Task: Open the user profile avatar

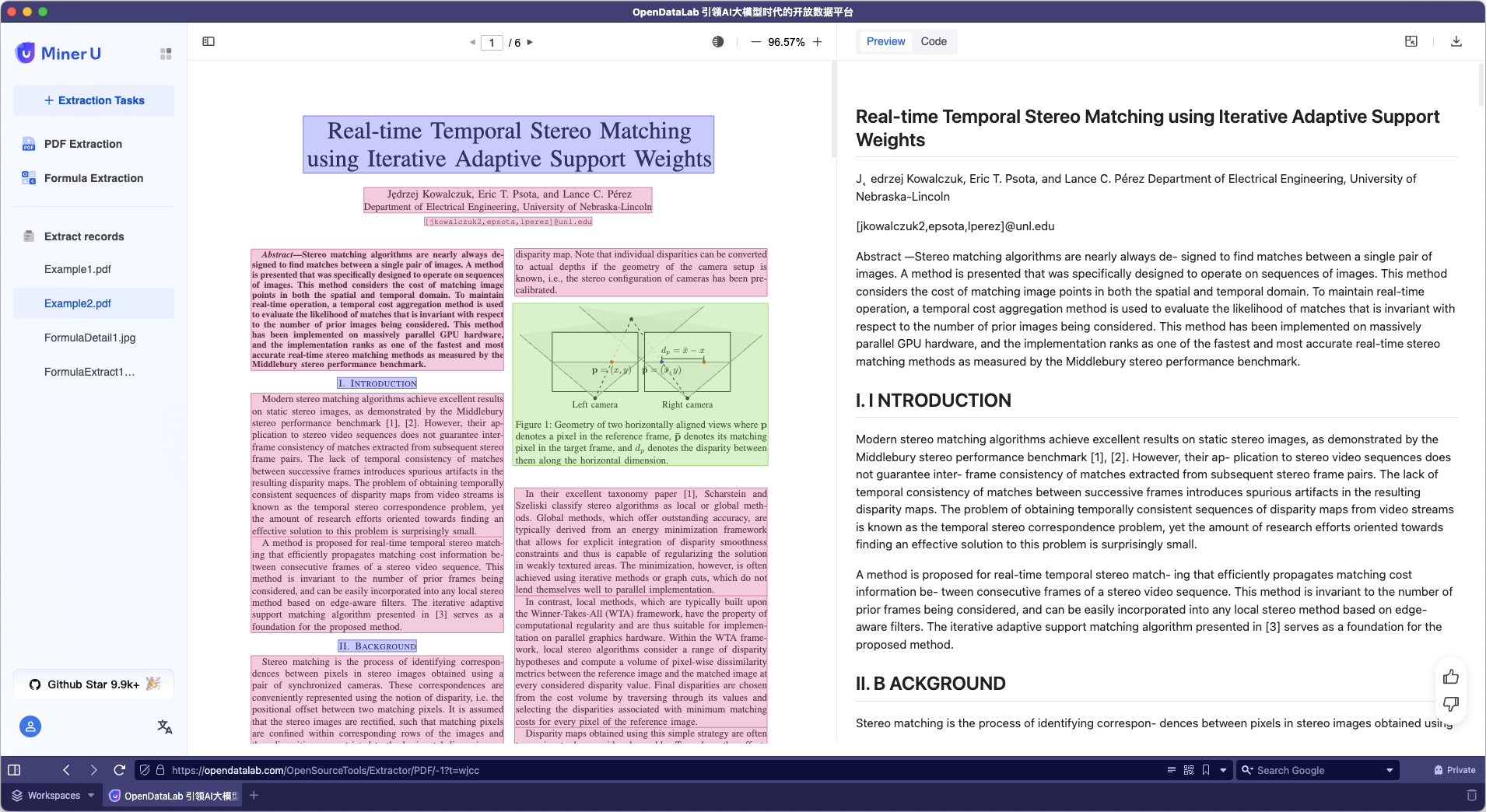Action: [30, 726]
